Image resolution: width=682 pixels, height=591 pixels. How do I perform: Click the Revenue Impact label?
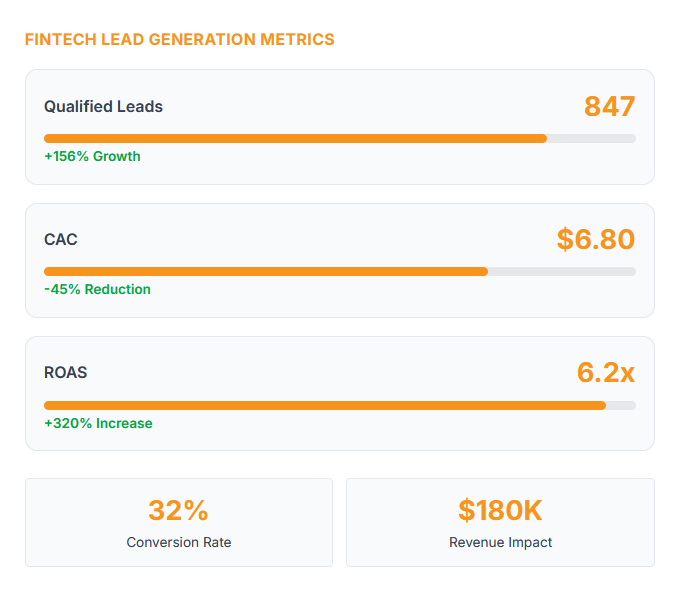[500, 542]
